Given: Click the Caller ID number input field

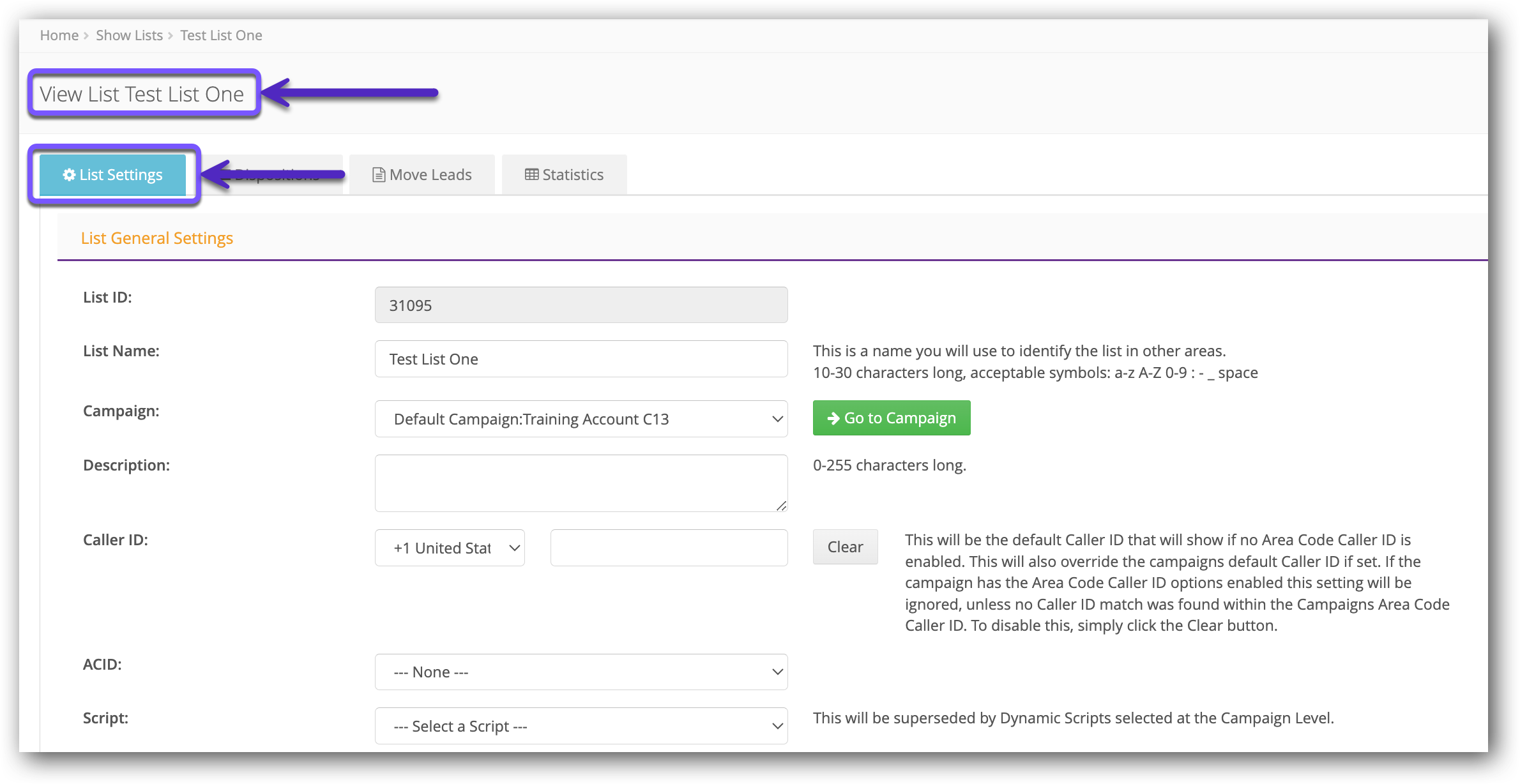Looking at the screenshot, I should (x=669, y=548).
